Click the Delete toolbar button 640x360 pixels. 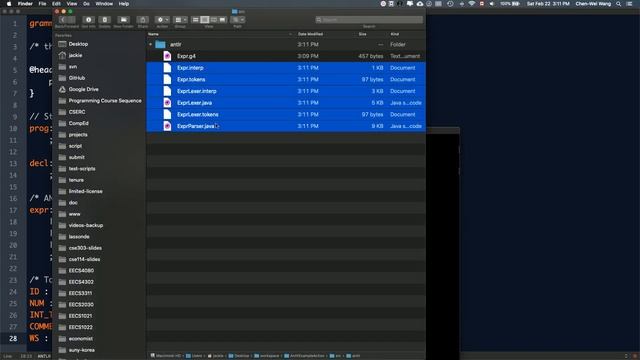click(x=104, y=20)
